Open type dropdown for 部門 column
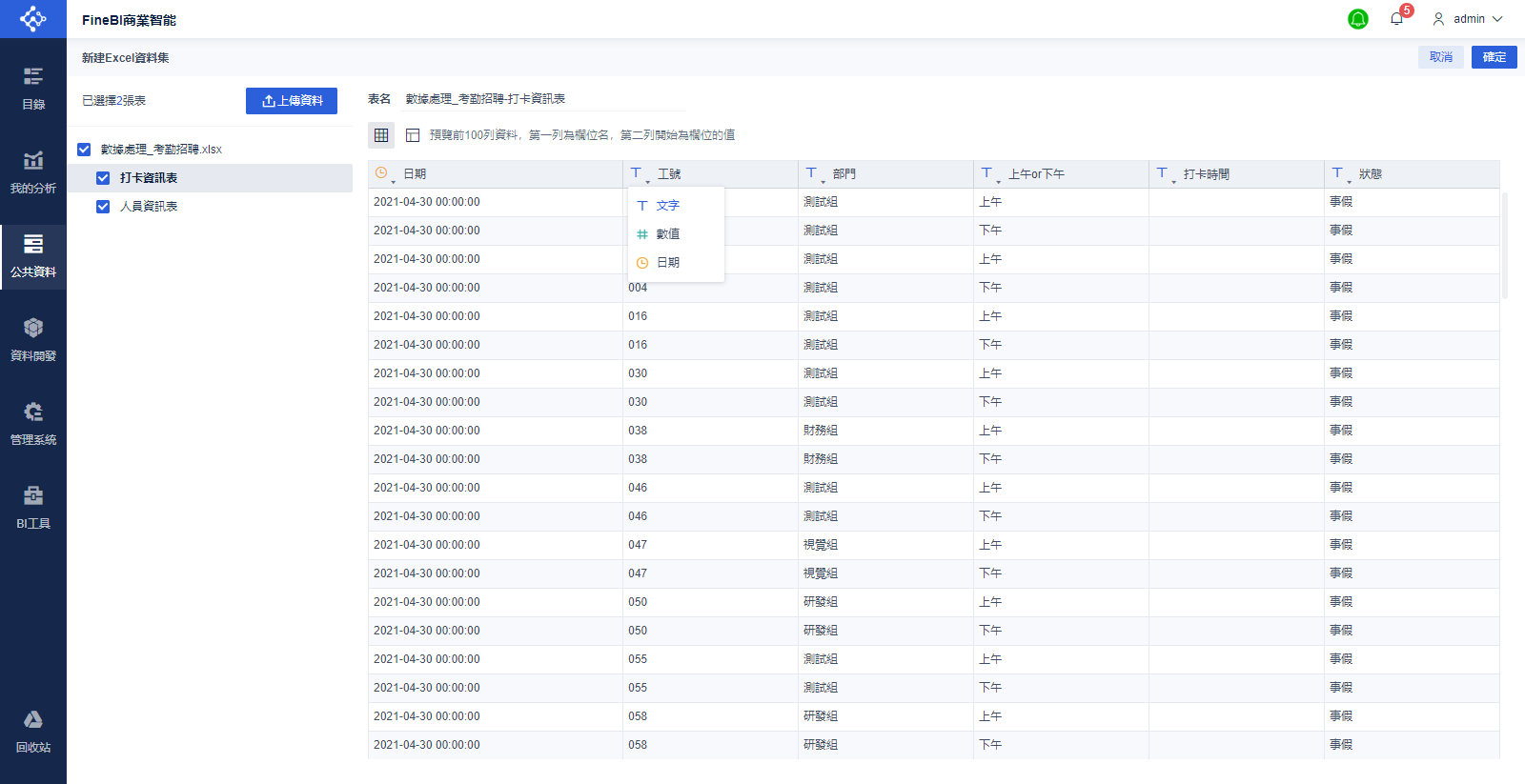This screenshot has width=1525, height=784. (813, 174)
